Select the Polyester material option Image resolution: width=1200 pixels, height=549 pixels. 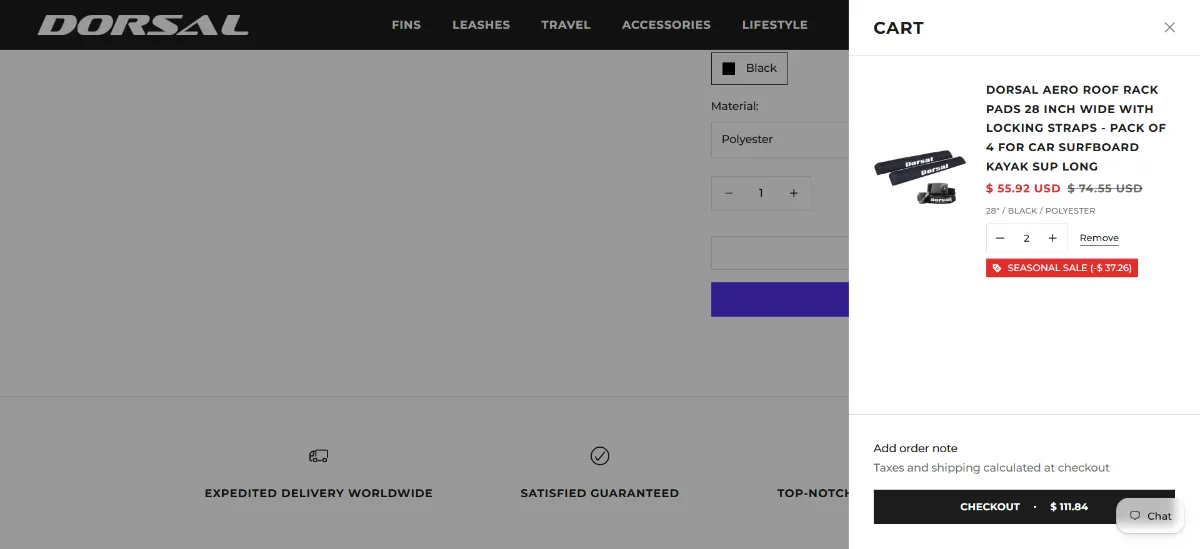(780, 139)
